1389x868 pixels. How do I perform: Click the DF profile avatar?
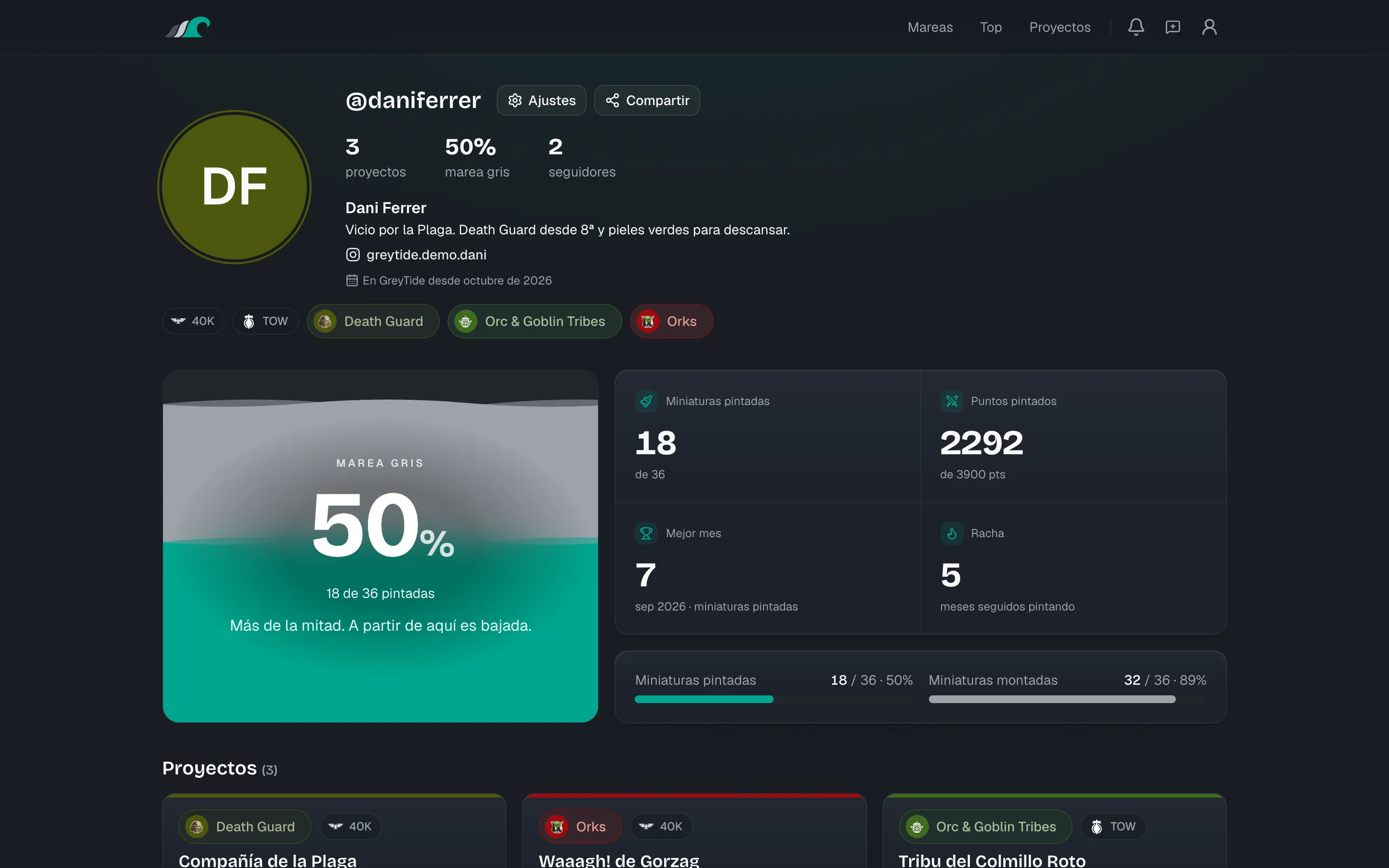tap(234, 187)
